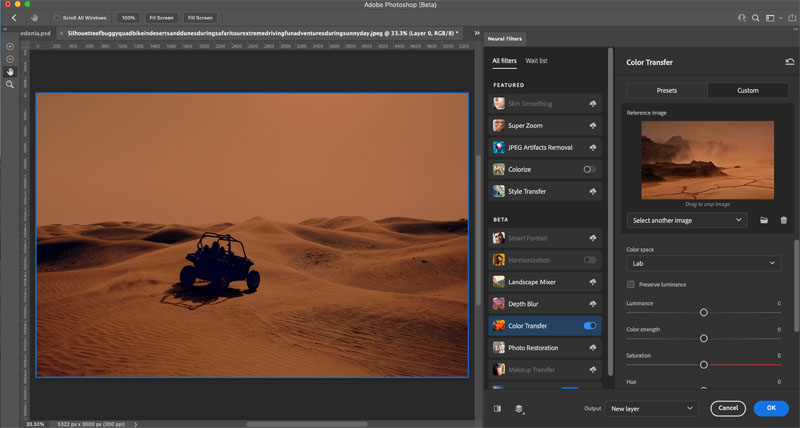This screenshot has height=428, width=800.
Task: Open the Color space Lab dropdown
Action: tap(703, 263)
